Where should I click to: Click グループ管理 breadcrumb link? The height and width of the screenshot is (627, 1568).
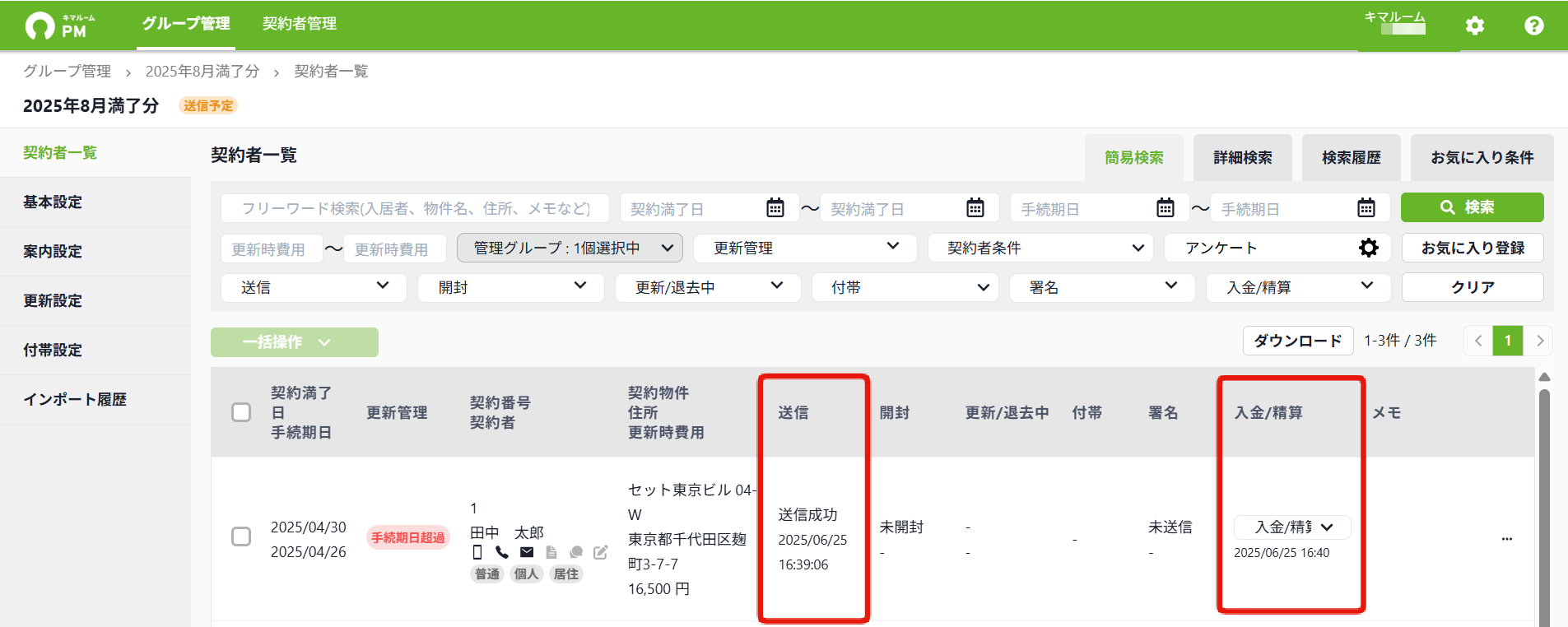[x=67, y=72]
